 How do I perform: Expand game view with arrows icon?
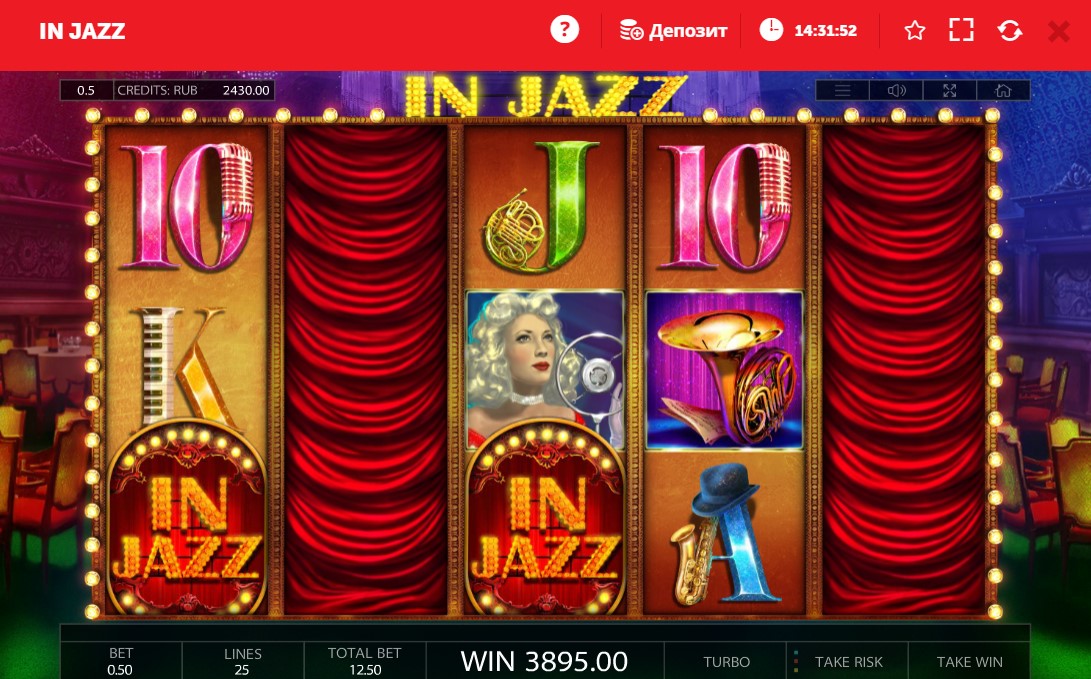coord(950,90)
